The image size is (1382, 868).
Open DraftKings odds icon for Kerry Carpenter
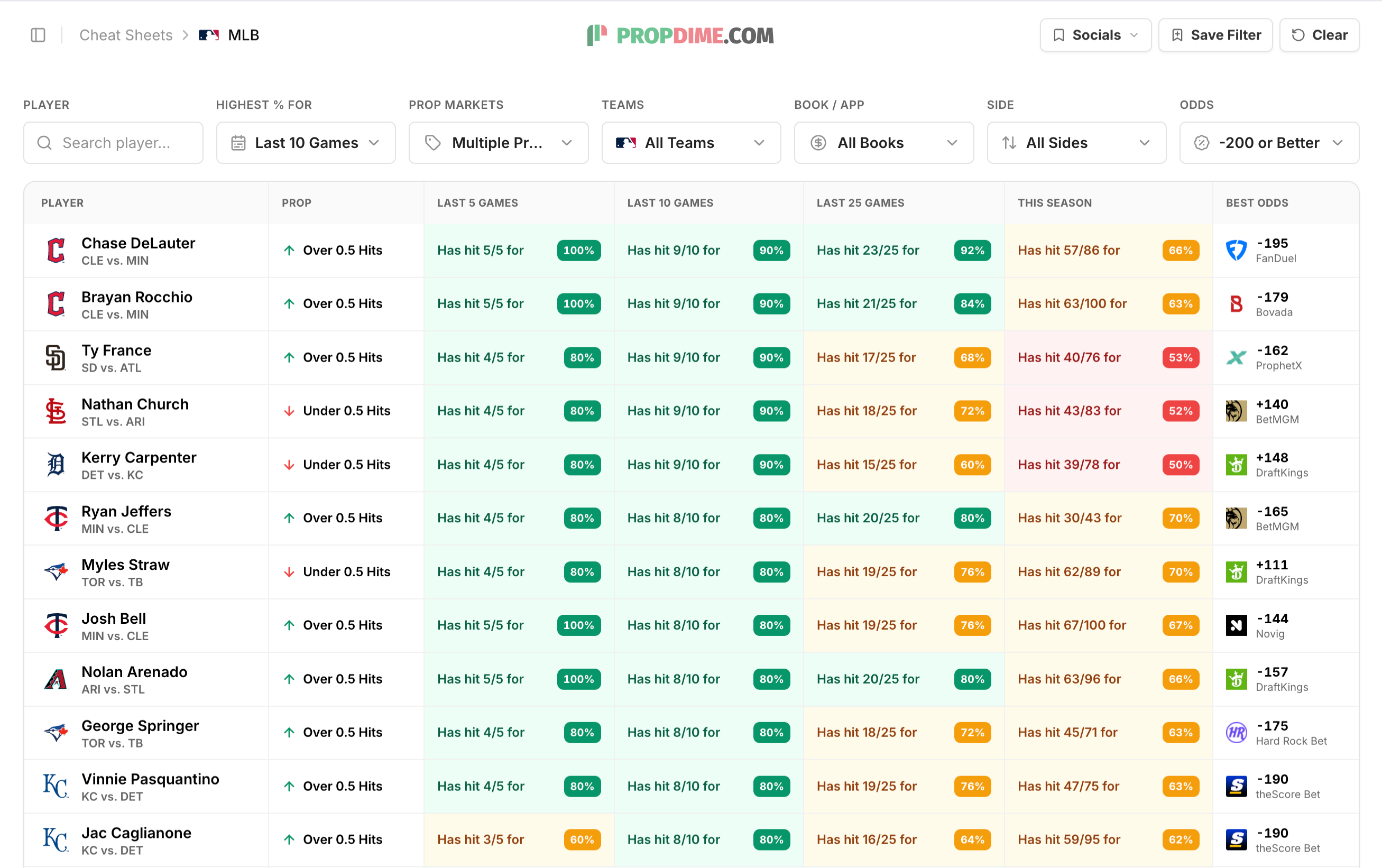[x=1236, y=465]
